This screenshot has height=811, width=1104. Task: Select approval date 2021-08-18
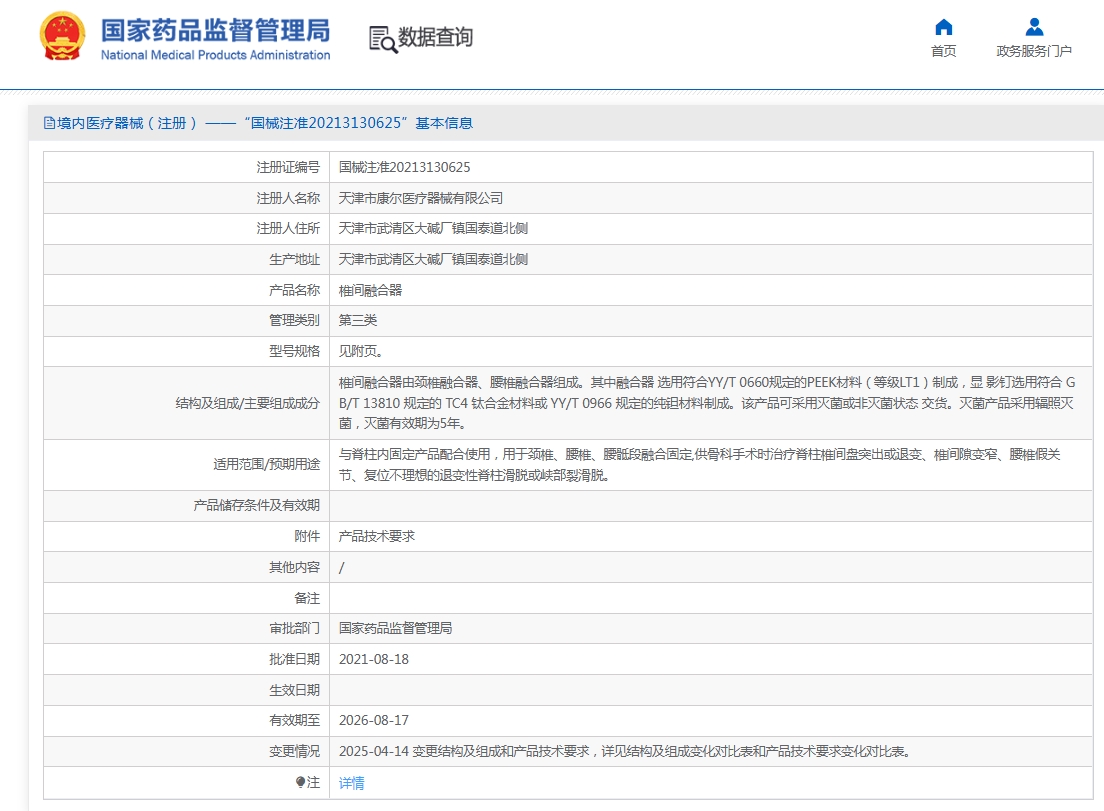coord(374,660)
